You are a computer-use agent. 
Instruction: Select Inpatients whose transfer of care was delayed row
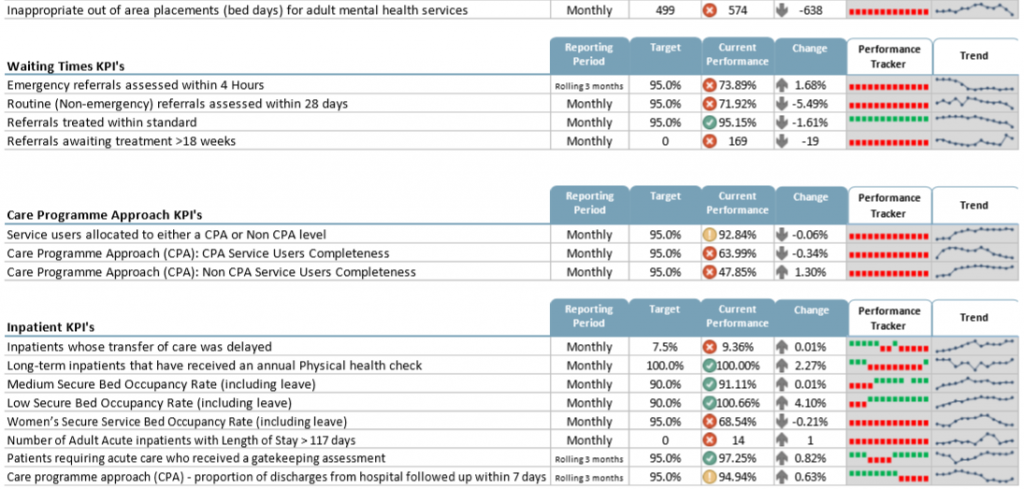[x=511, y=347]
